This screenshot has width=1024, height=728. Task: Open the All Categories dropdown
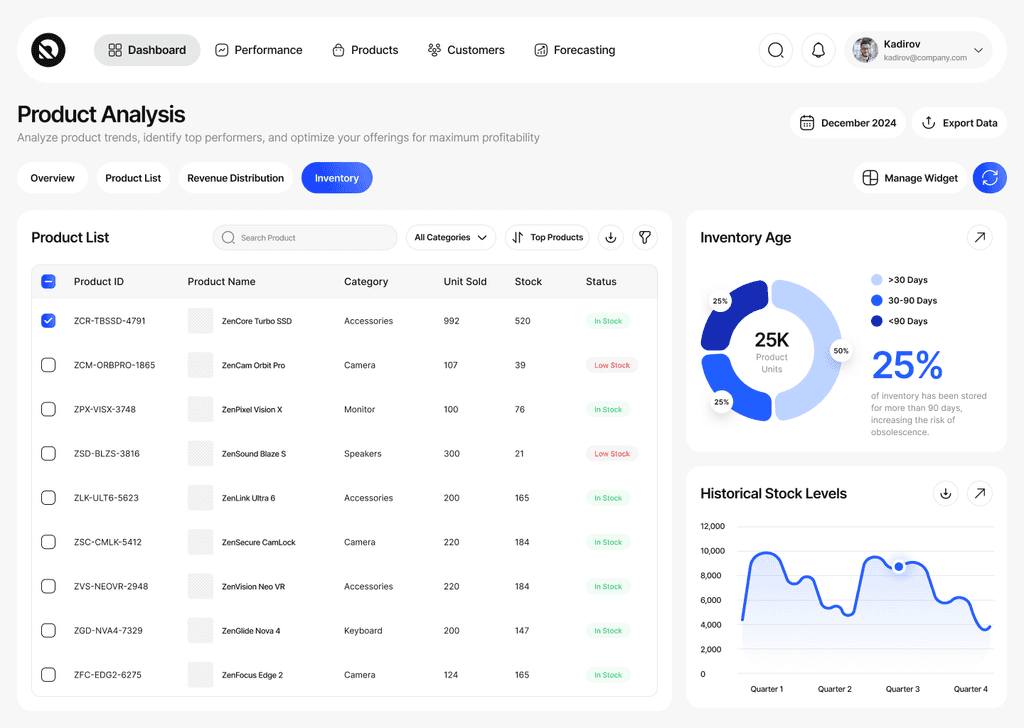[450, 237]
